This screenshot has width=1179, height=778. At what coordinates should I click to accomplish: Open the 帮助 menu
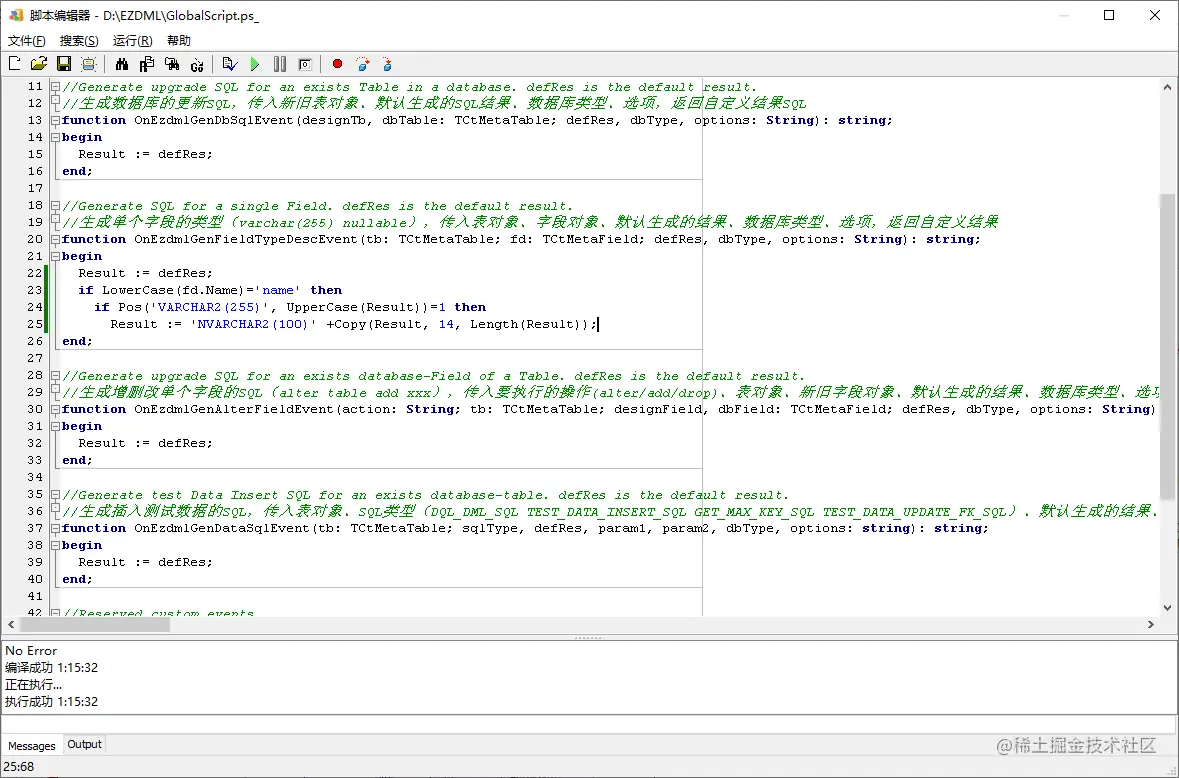click(x=179, y=41)
